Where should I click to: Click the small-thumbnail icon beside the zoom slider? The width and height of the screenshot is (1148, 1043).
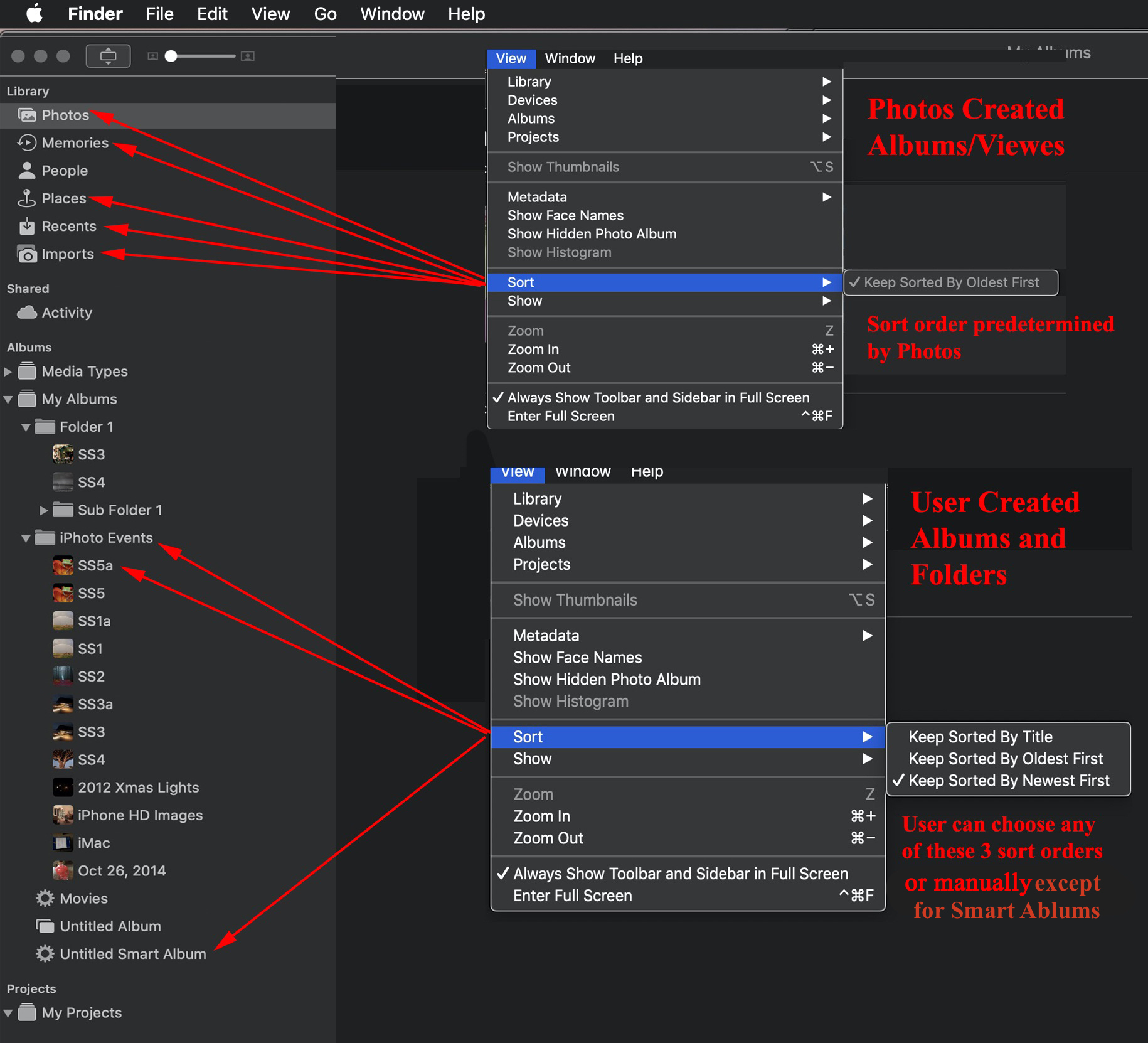click(x=152, y=56)
